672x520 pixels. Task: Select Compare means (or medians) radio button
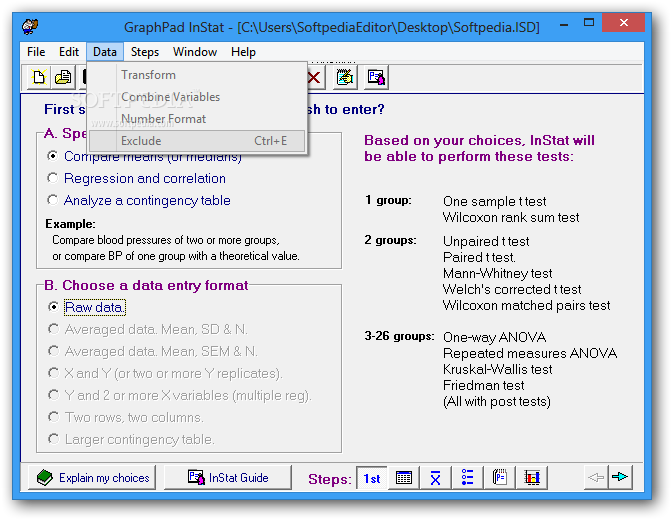pos(53,156)
